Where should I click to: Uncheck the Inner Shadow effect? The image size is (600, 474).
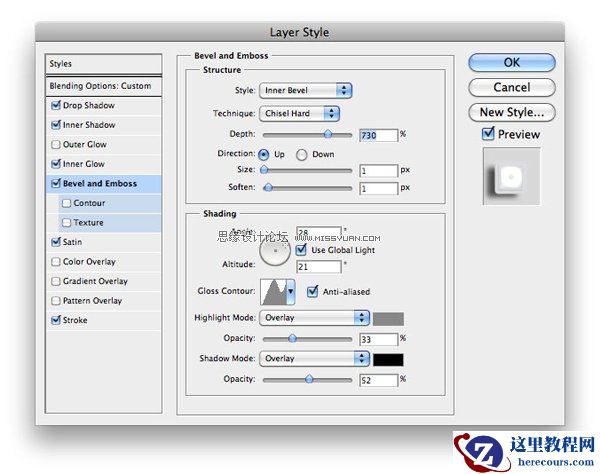[56, 125]
